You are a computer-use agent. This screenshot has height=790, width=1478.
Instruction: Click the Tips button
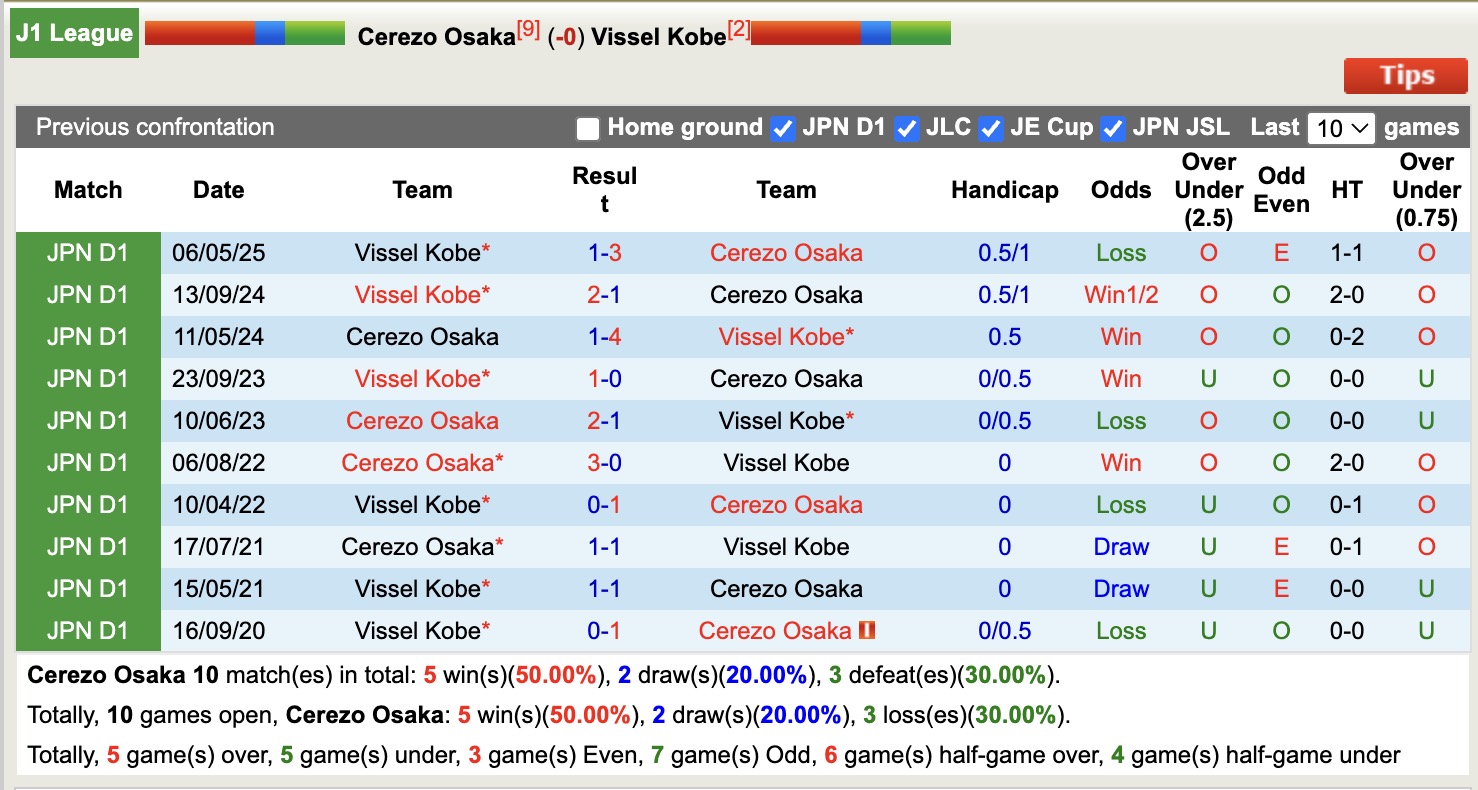1405,75
